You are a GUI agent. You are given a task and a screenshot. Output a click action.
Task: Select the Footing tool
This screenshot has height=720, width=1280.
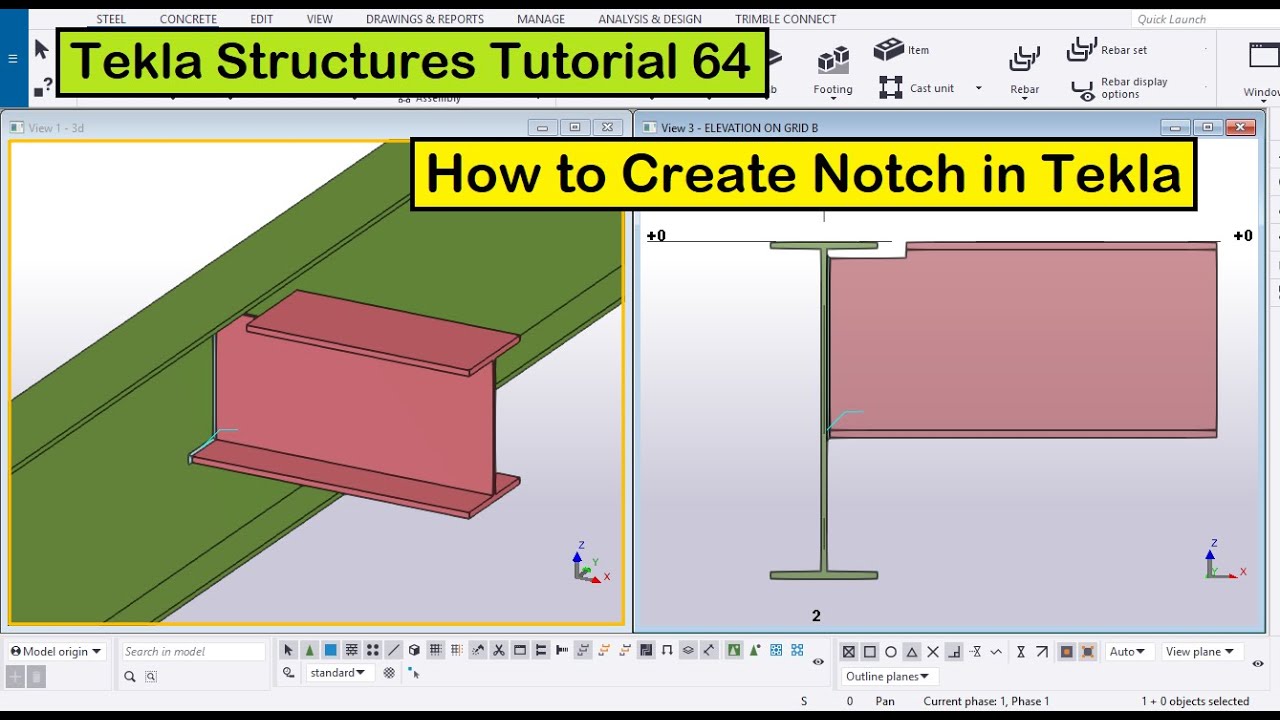tap(833, 70)
